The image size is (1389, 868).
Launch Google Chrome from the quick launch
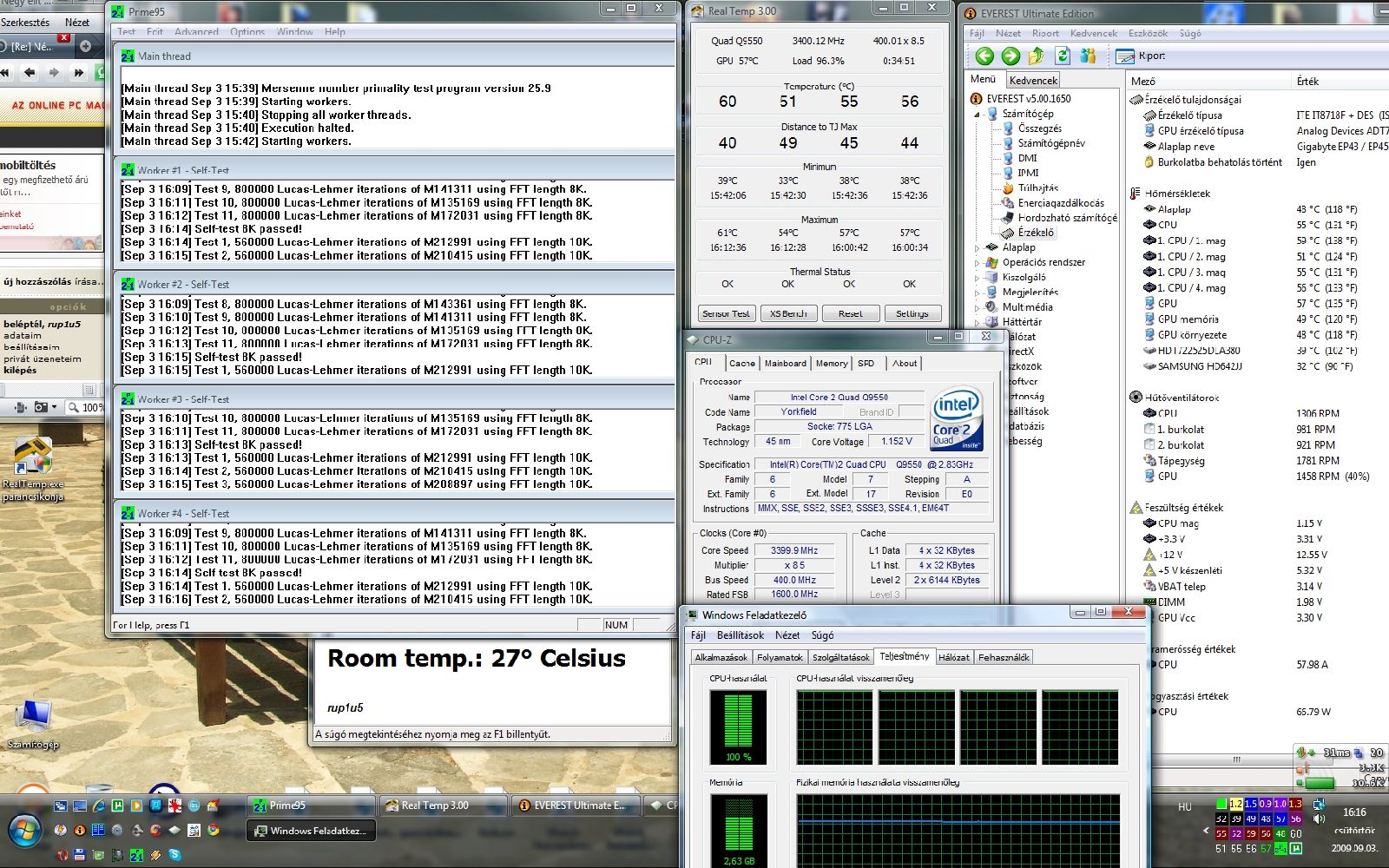[213, 830]
